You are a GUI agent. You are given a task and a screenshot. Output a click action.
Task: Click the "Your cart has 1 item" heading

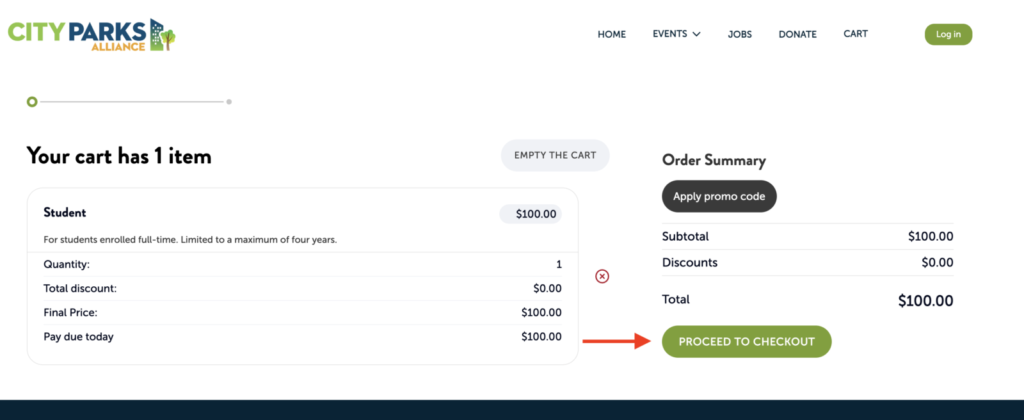point(119,156)
